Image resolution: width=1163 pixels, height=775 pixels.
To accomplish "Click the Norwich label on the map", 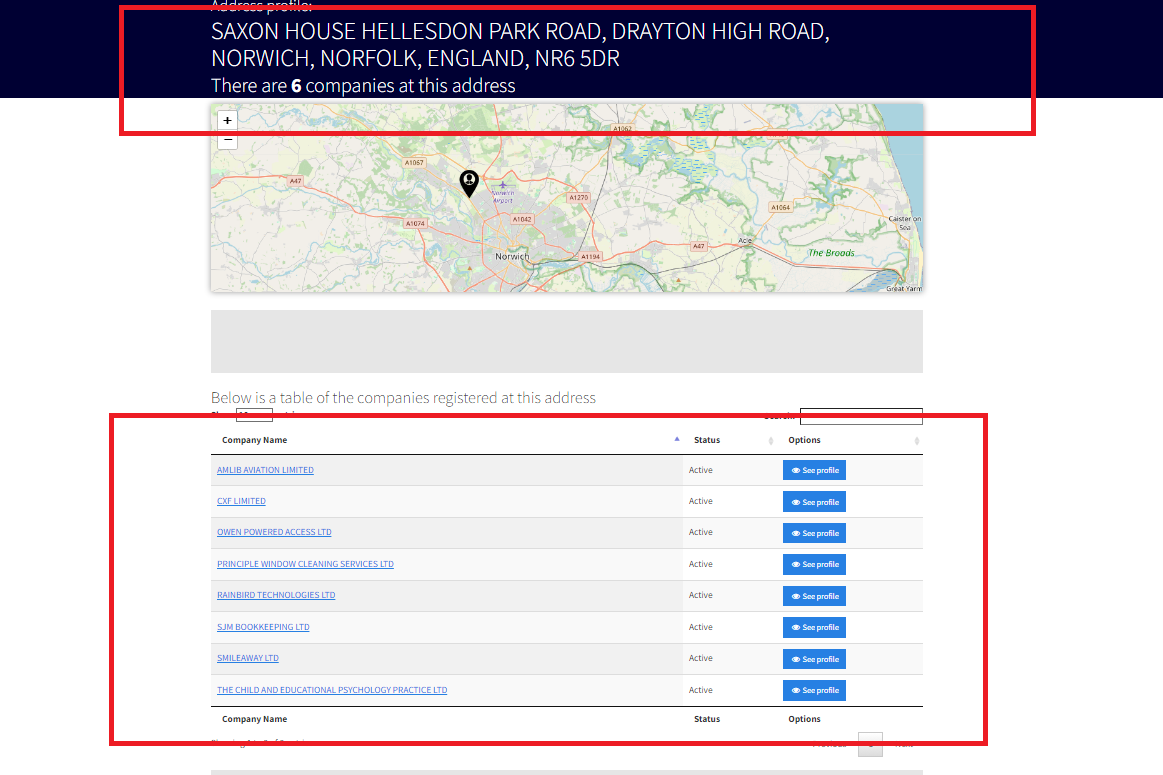I will click(512, 257).
